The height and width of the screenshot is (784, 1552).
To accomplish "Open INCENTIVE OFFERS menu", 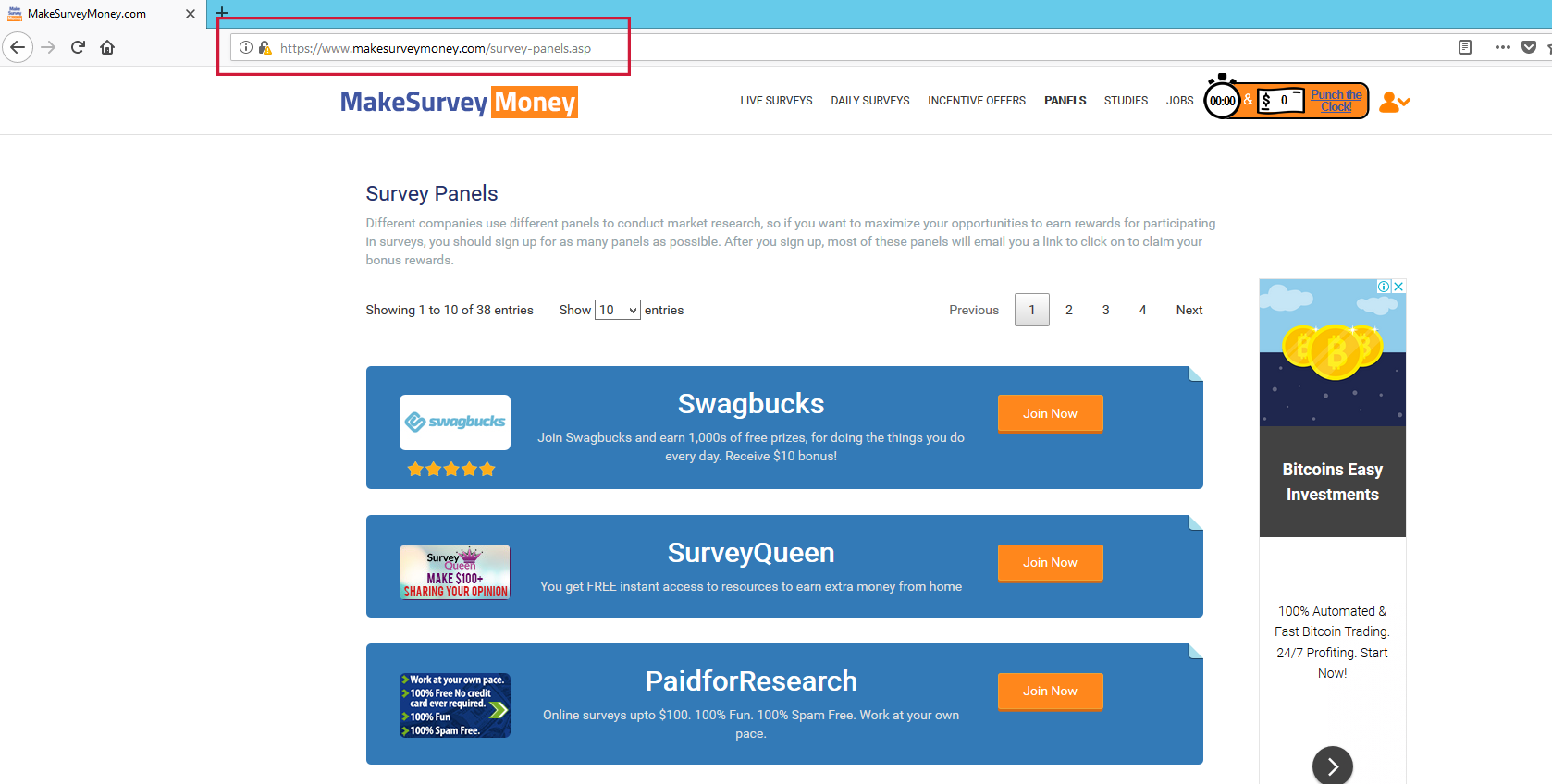I will point(977,101).
